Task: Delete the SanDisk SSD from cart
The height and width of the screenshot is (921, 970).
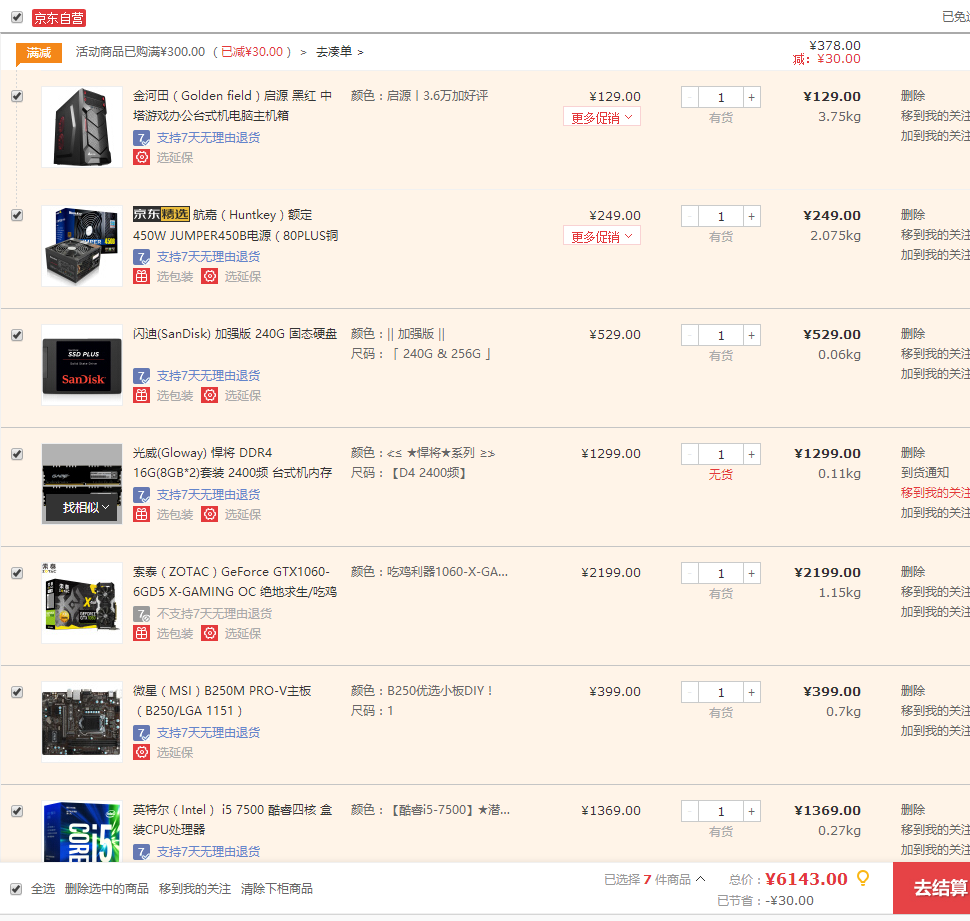Action: [x=913, y=334]
